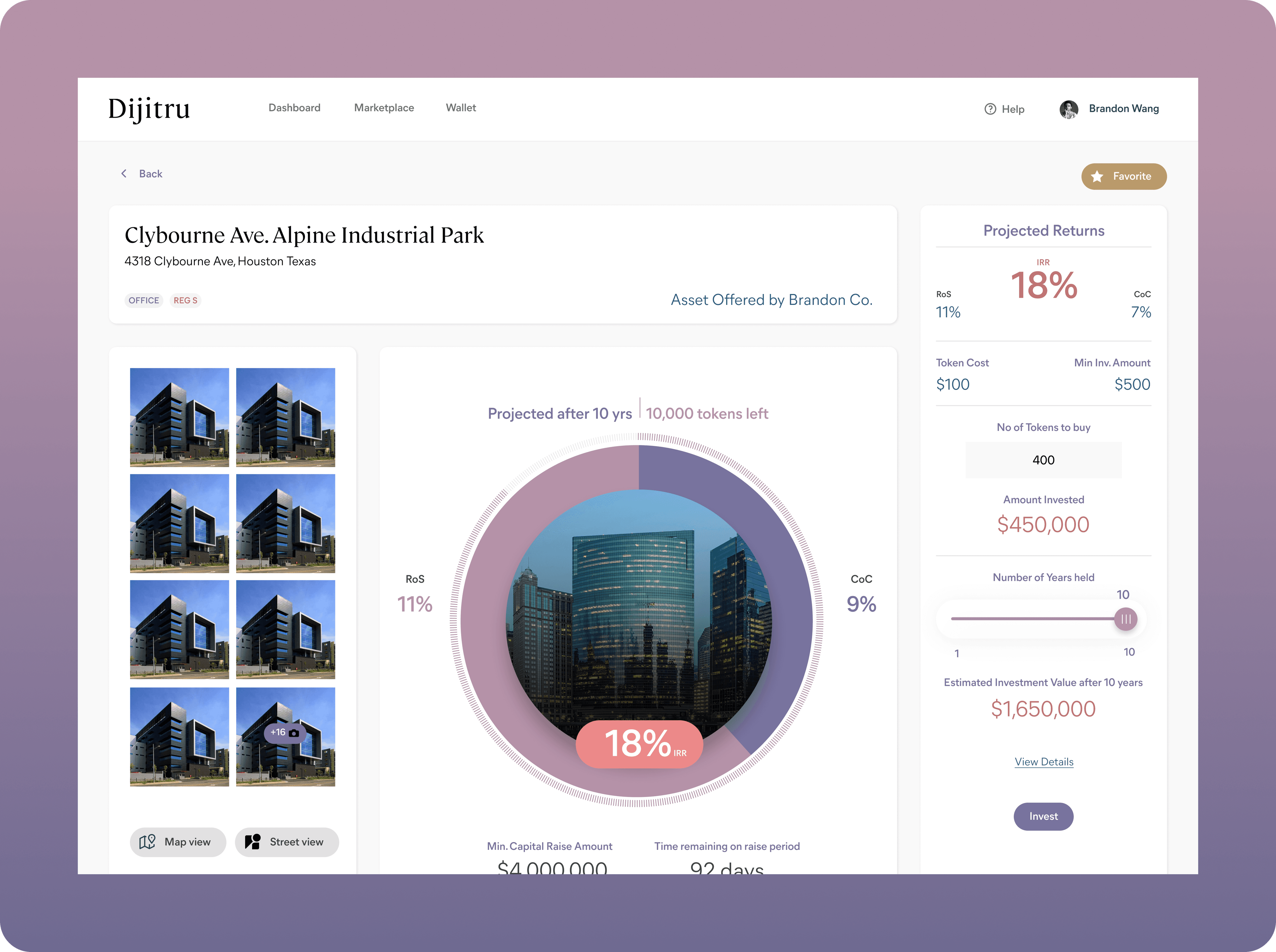Screen dimensions: 1276x952
Task: Click the Help question mark icon
Action: coord(990,109)
